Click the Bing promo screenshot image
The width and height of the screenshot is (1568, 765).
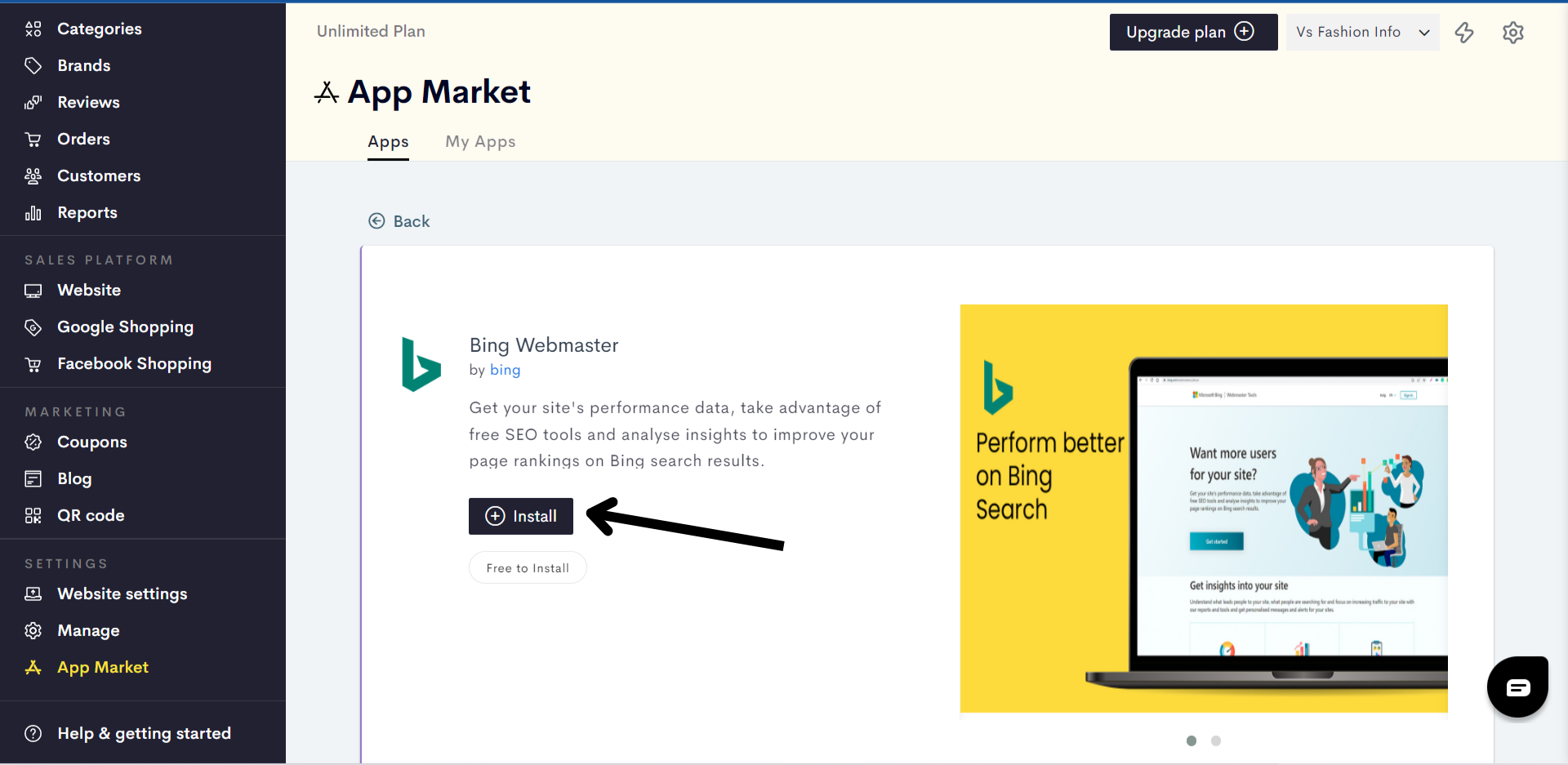point(1204,508)
